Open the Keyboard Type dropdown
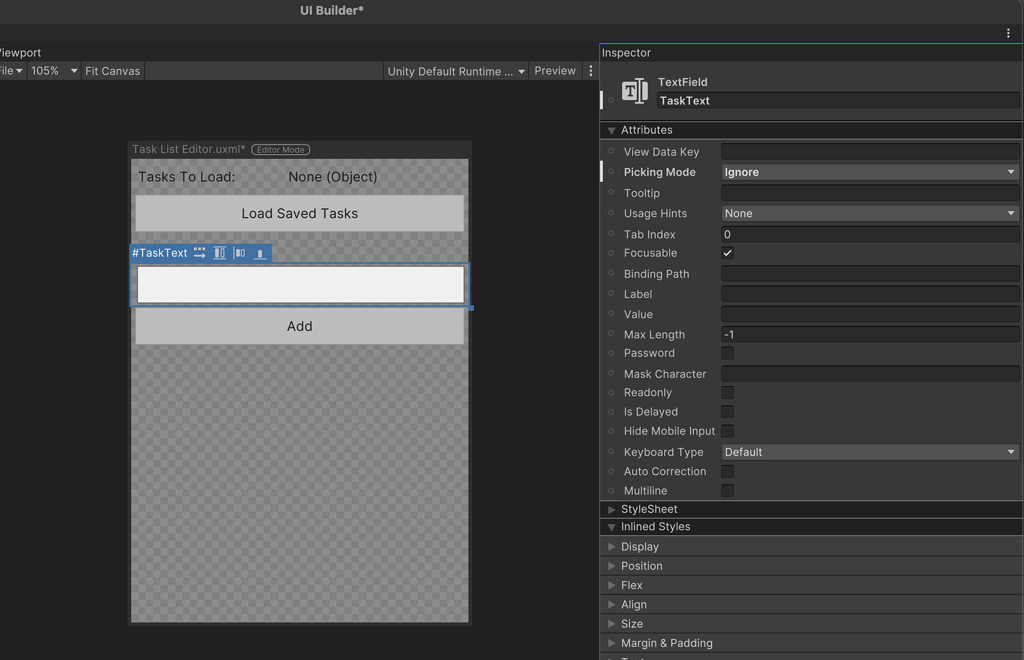This screenshot has height=660, width=1024. (x=869, y=452)
